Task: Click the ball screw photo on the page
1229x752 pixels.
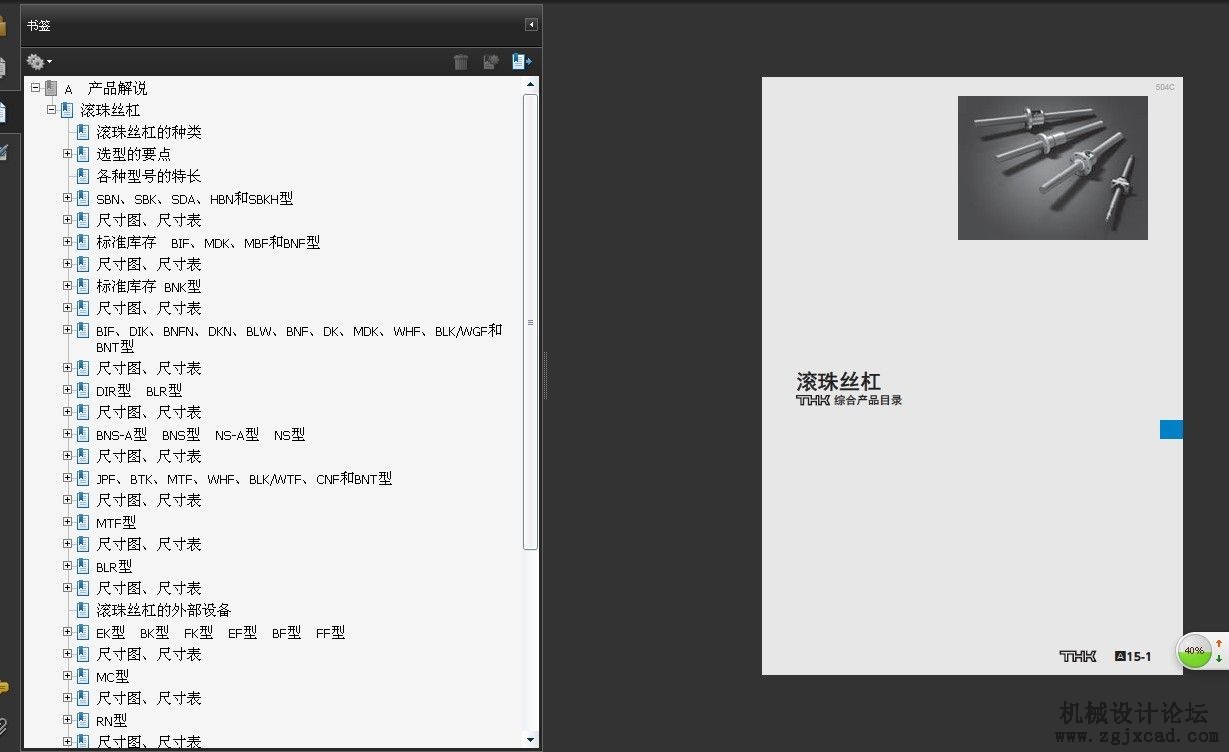Action: (1053, 168)
